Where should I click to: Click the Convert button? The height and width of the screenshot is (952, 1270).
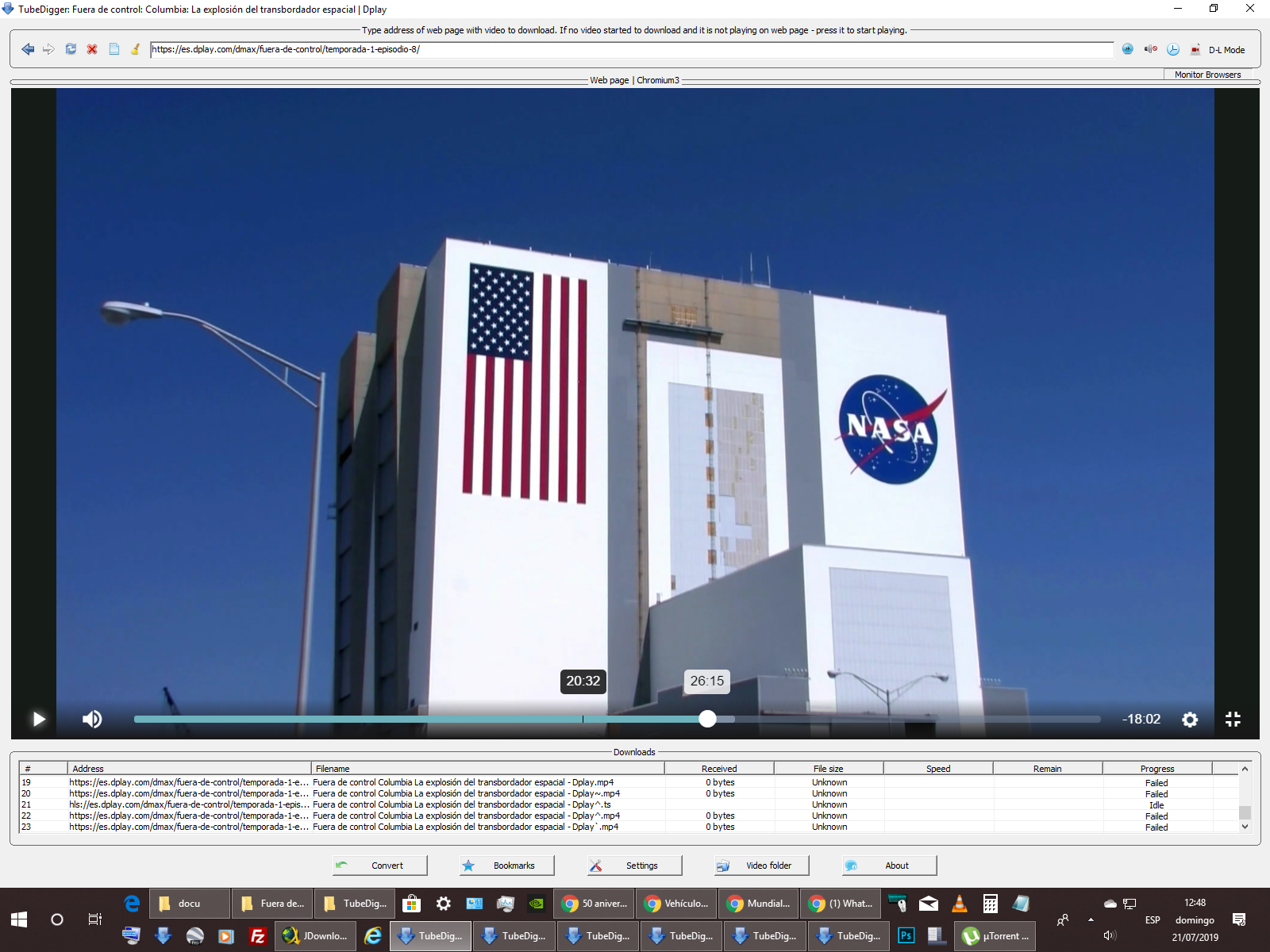tap(379, 866)
